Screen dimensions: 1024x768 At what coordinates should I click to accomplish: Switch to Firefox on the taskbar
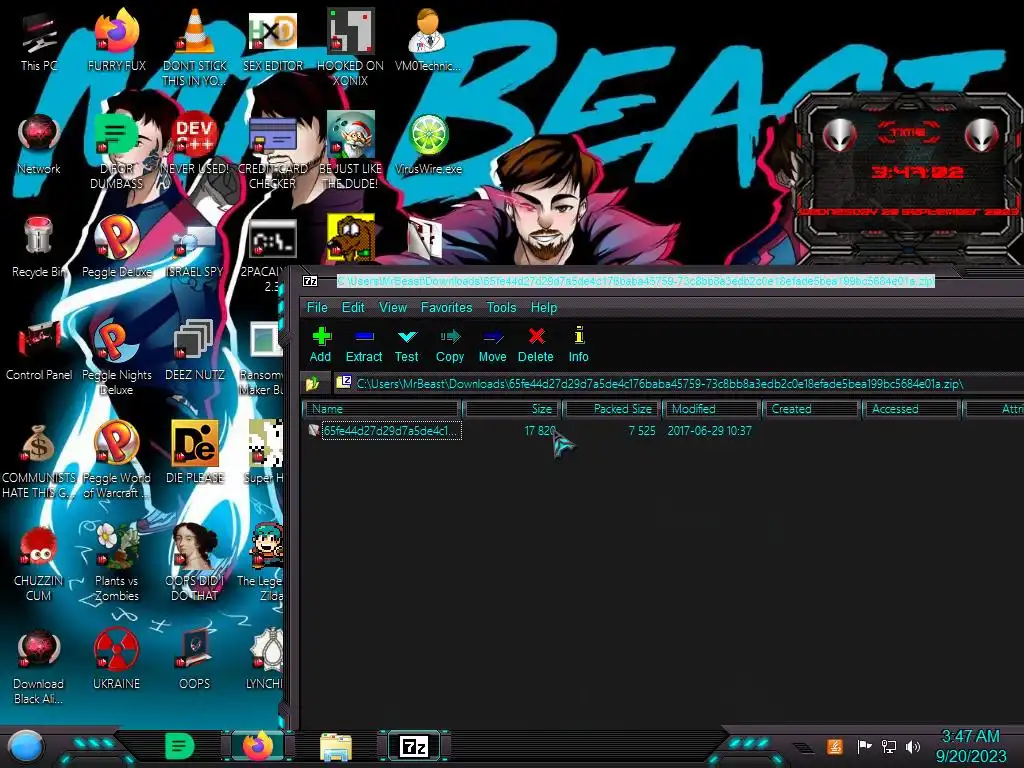(258, 746)
